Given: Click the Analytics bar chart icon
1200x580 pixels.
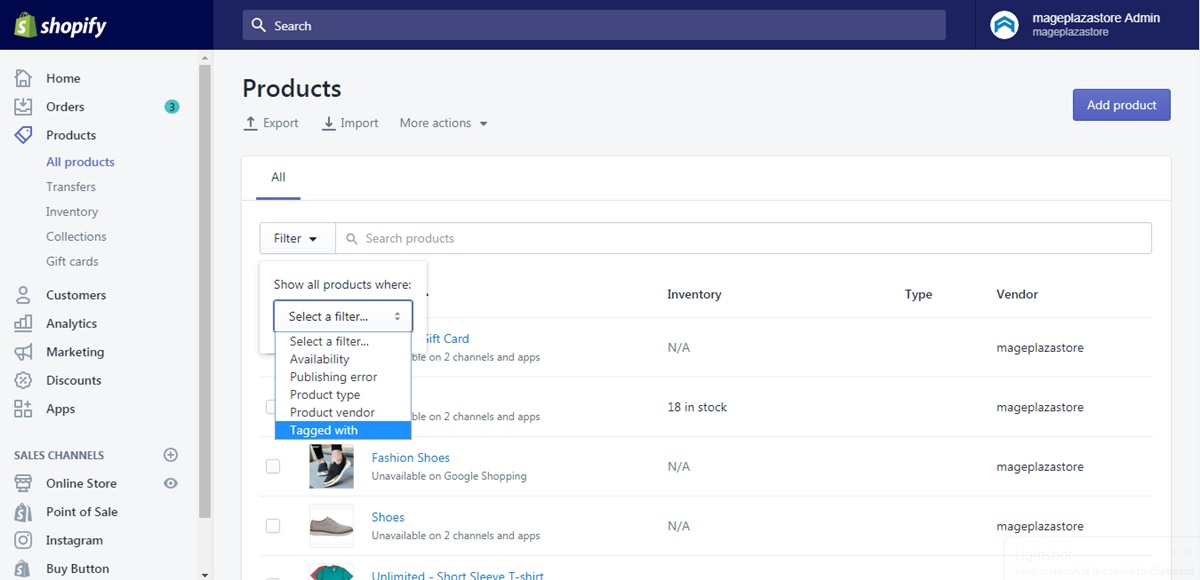Looking at the screenshot, I should coord(23,324).
